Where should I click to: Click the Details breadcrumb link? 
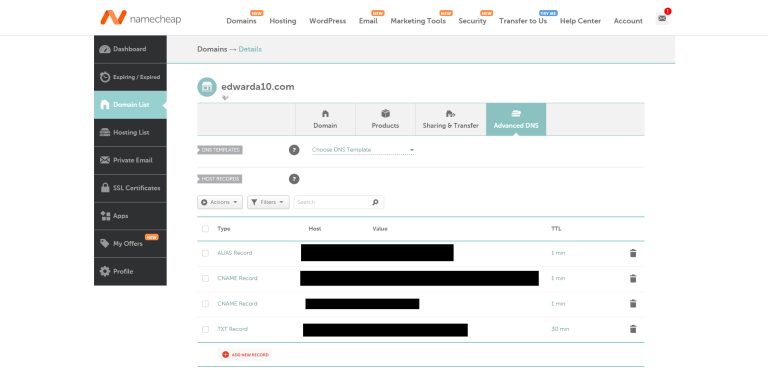tap(250, 49)
